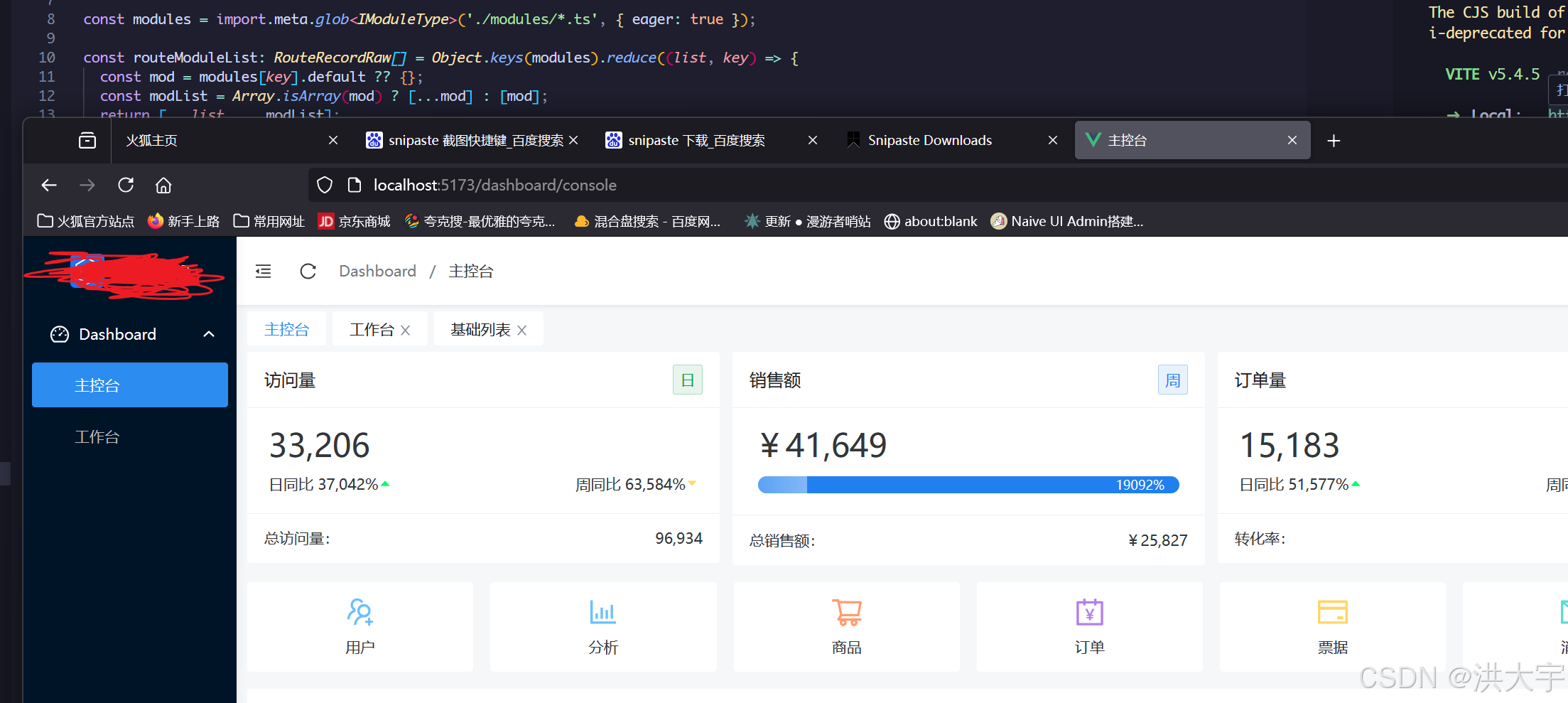Click the 销售额 progress bar

tap(968, 485)
